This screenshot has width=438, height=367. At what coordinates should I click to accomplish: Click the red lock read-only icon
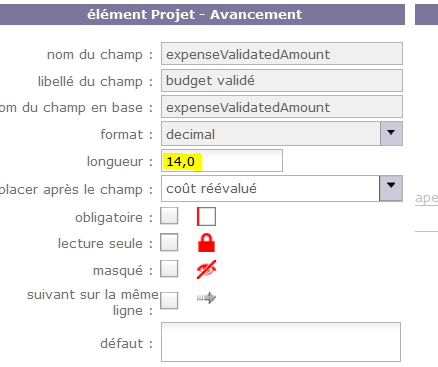(206, 243)
